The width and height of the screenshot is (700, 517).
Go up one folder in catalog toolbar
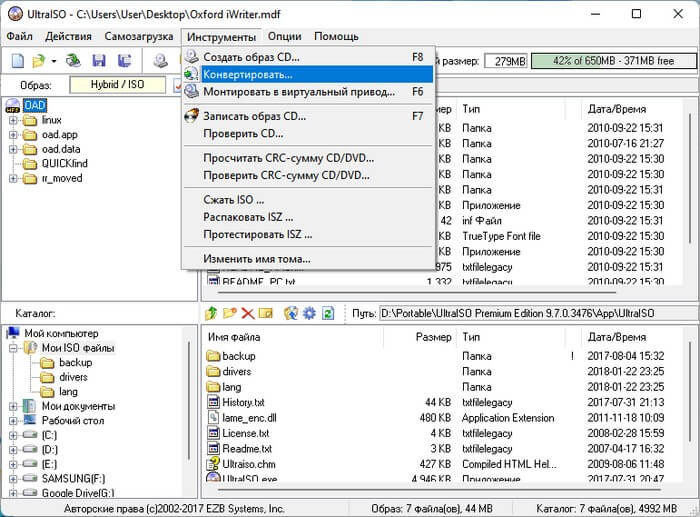coord(211,313)
